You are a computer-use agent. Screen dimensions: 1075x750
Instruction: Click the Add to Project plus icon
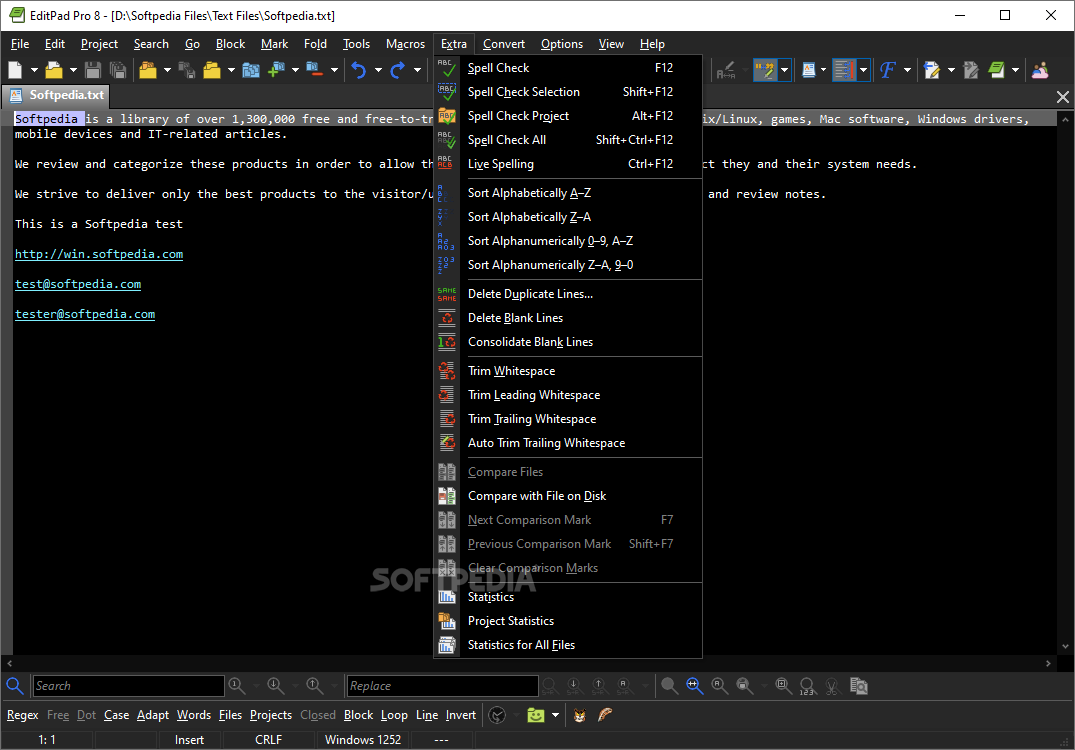tap(277, 70)
